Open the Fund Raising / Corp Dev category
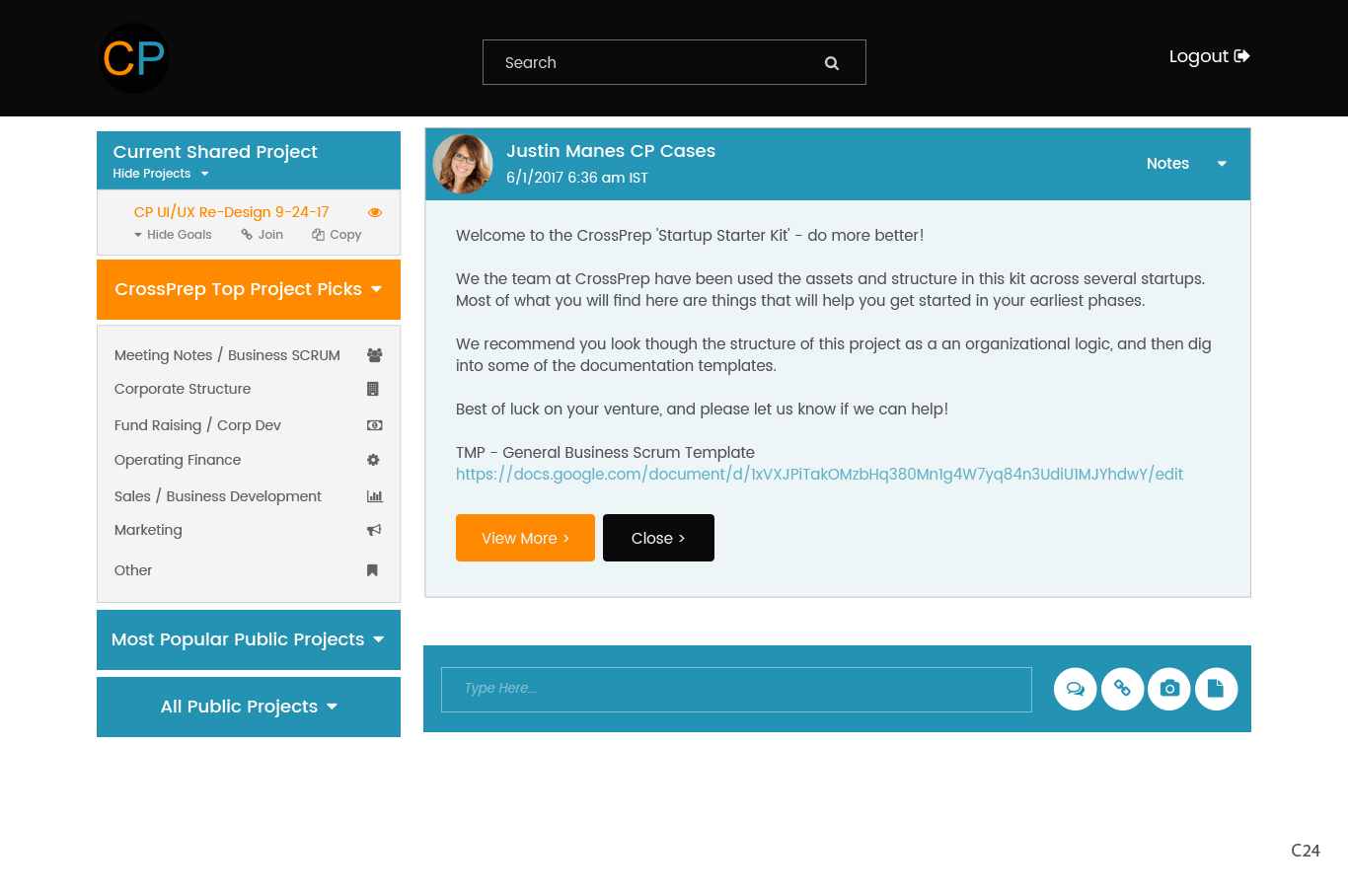Screen dimensions: 1348x896 [x=197, y=425]
